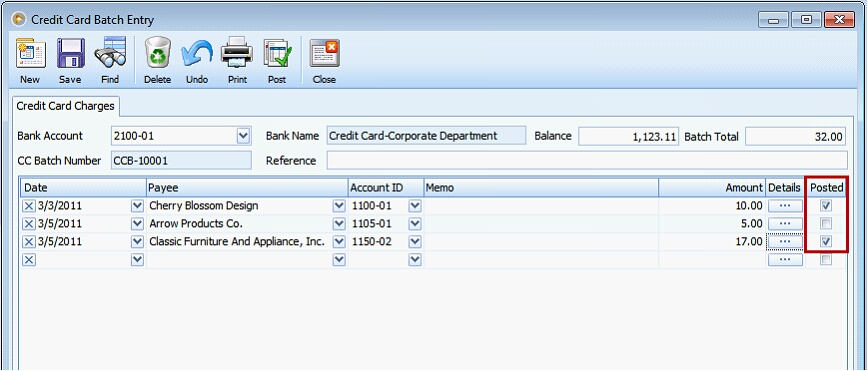Click the Reference input field
Screen dimensions: 868x371
587,161
